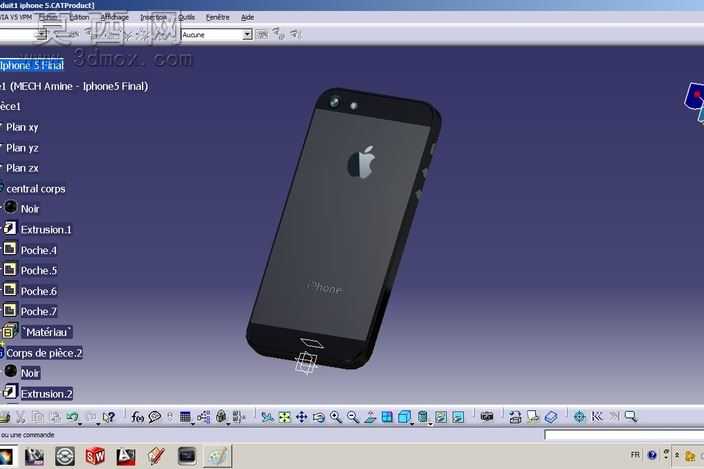
Task: Toggle Swap Visible Space icon
Action: (x=458, y=417)
